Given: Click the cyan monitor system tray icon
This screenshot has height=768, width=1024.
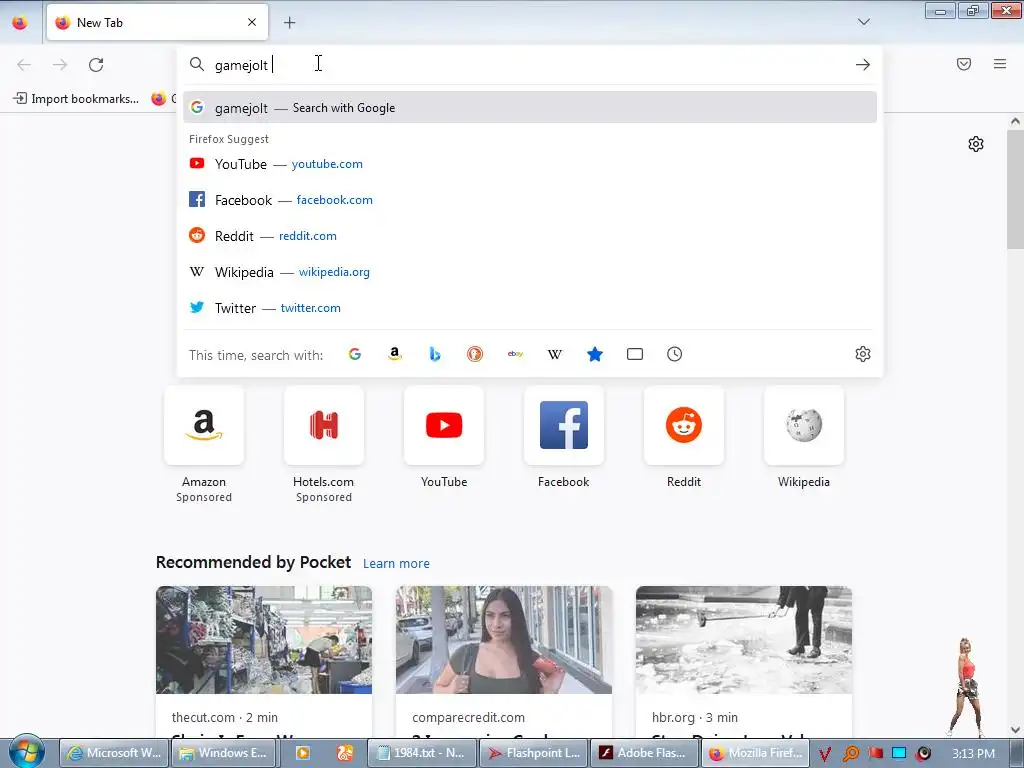Looking at the screenshot, I should (x=899, y=754).
